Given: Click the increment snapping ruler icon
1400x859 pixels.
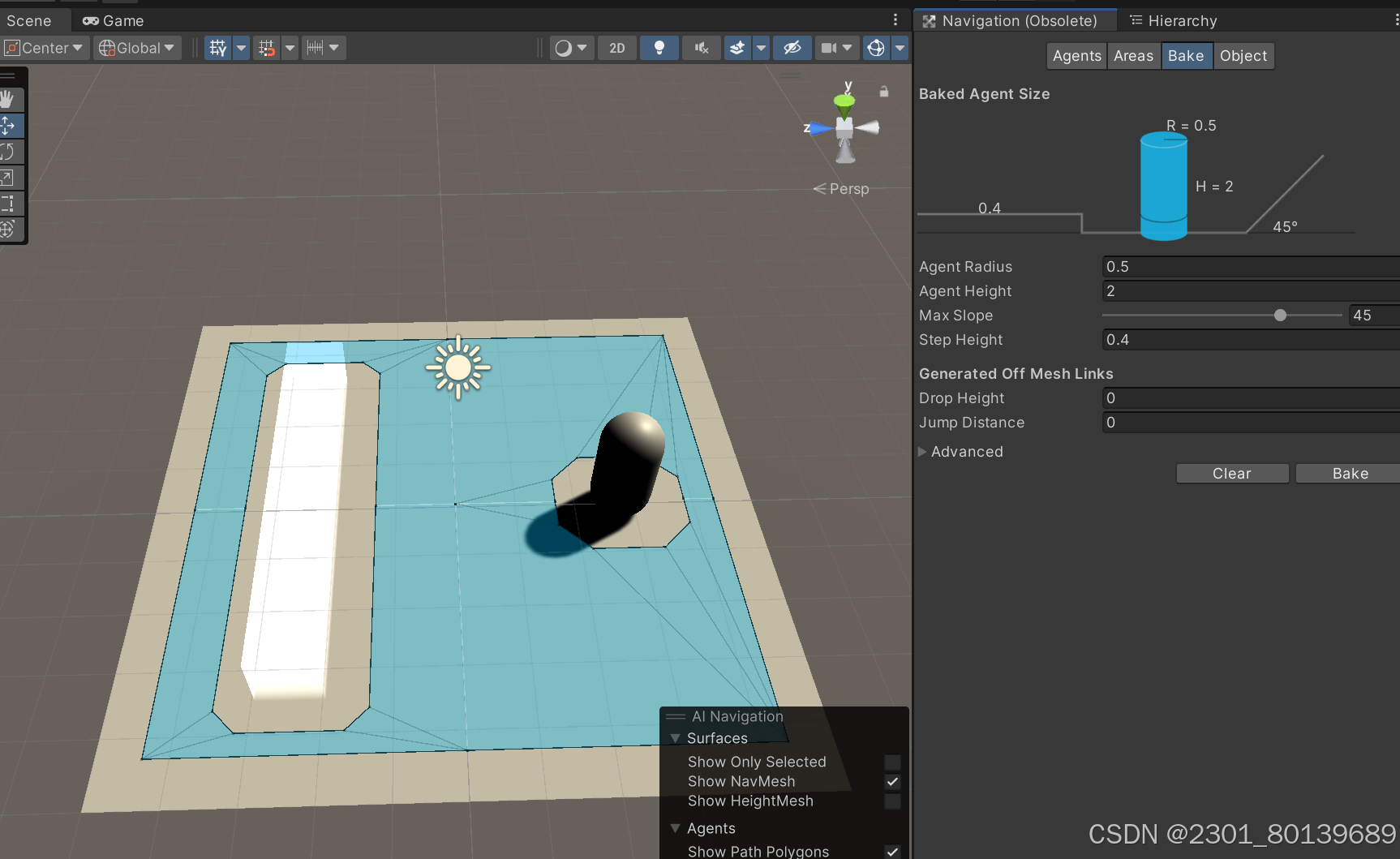Looking at the screenshot, I should [x=315, y=48].
